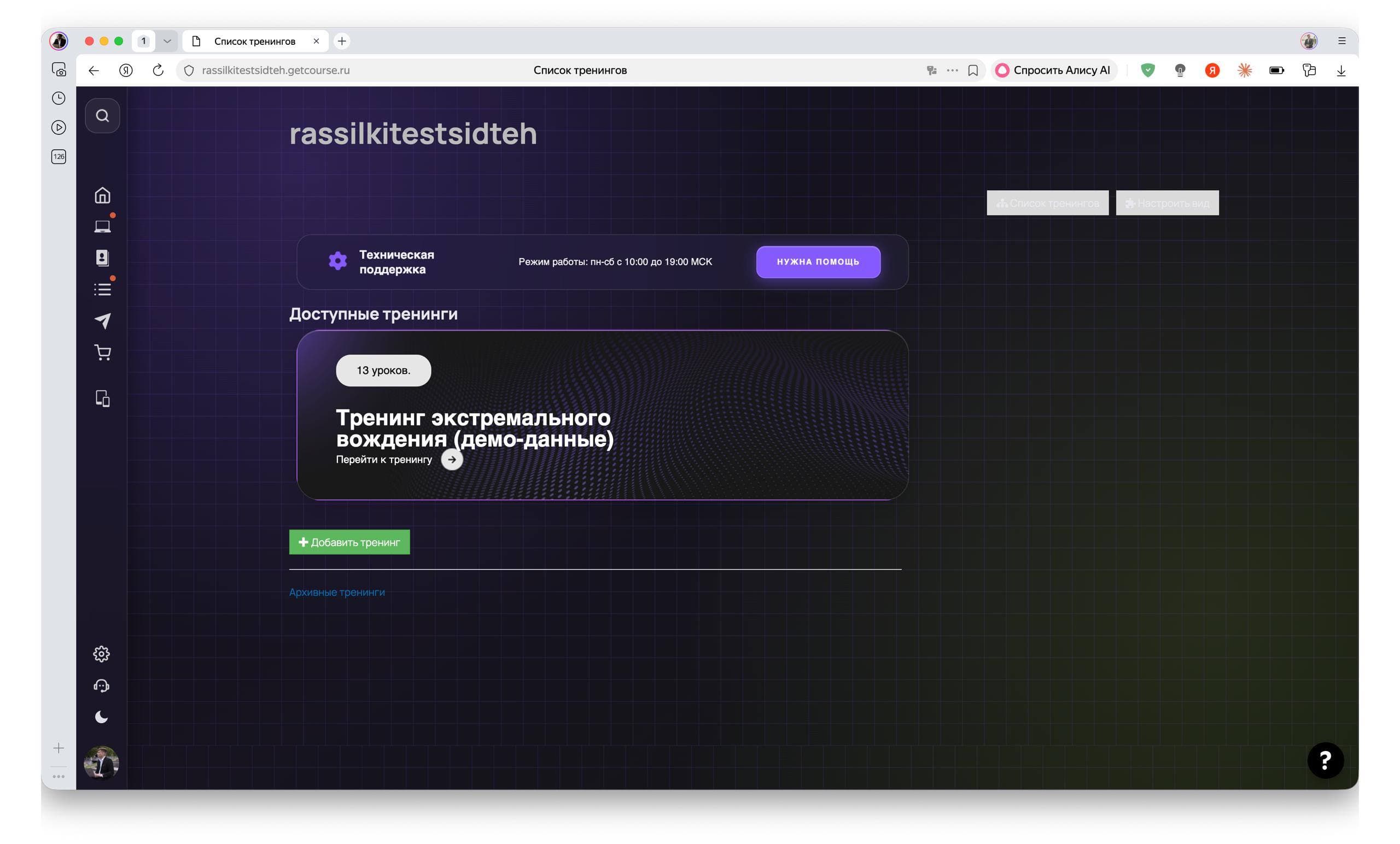Expand the tab group dropdown chevron
This screenshot has height=844, width=1400.
point(167,41)
